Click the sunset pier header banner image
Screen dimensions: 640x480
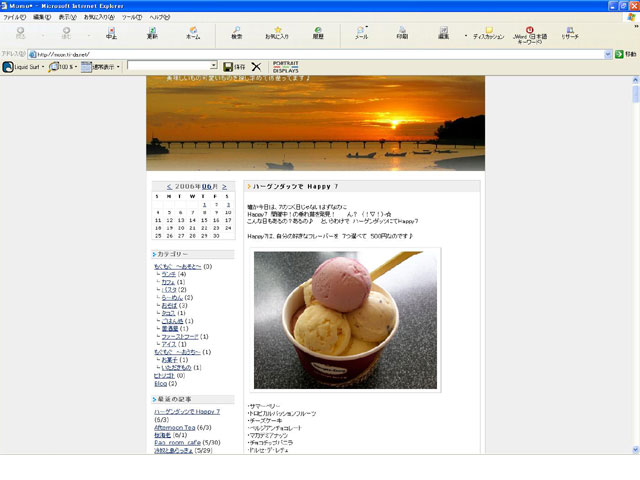click(316, 123)
